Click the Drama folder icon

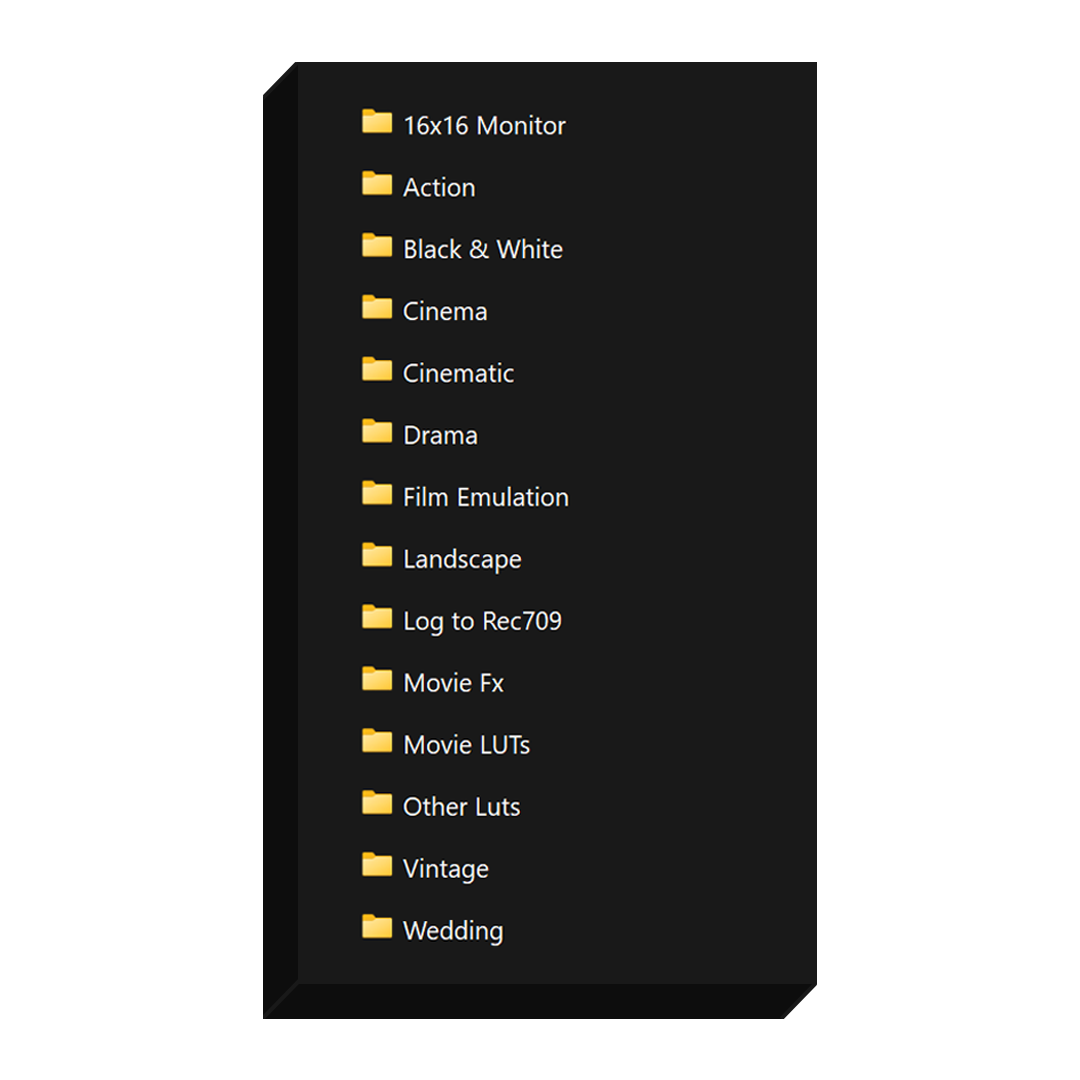377,431
